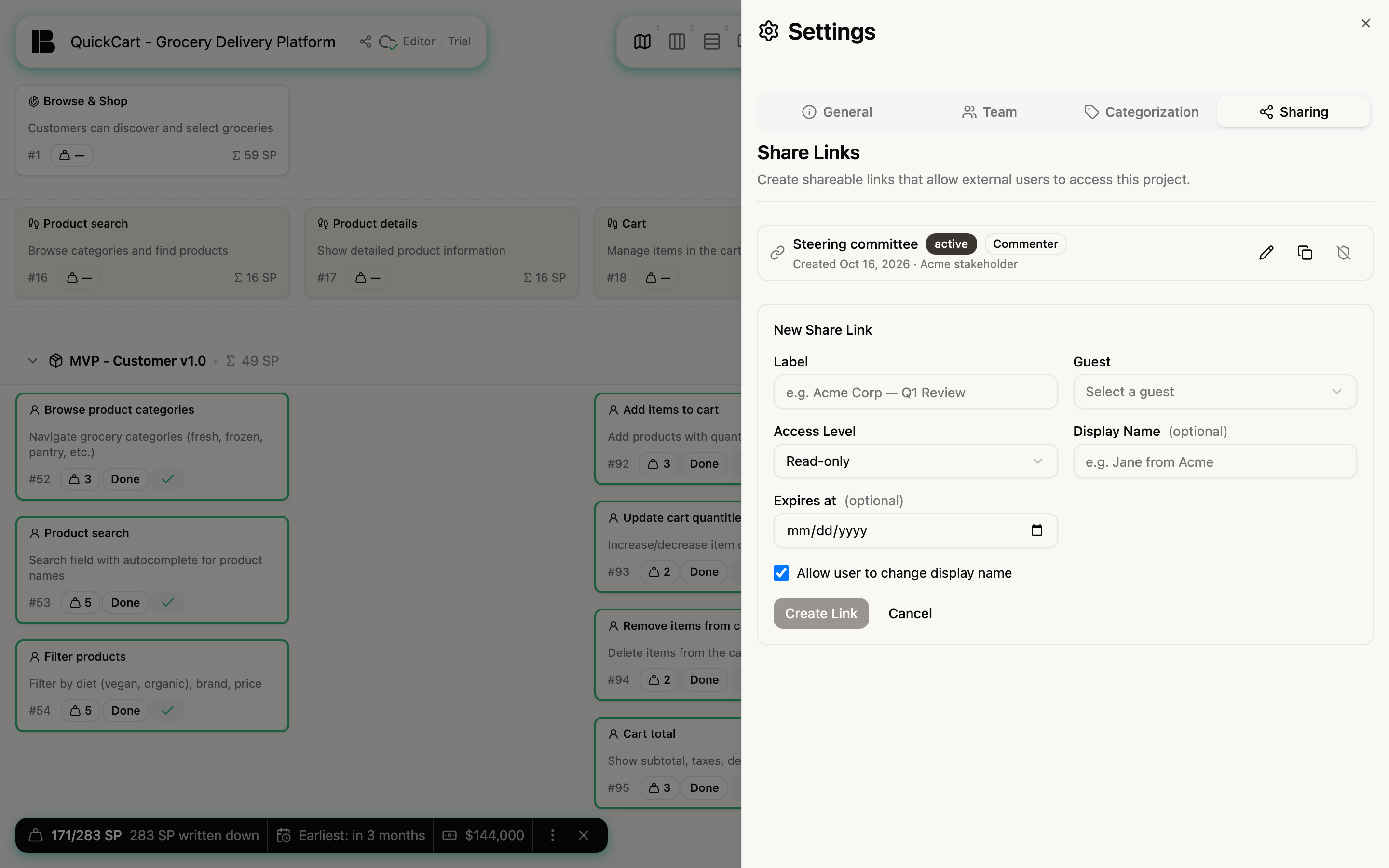Viewport: 1389px width, 868px height.
Task: Click the Done status on card #95
Action: pyautogui.click(x=704, y=787)
